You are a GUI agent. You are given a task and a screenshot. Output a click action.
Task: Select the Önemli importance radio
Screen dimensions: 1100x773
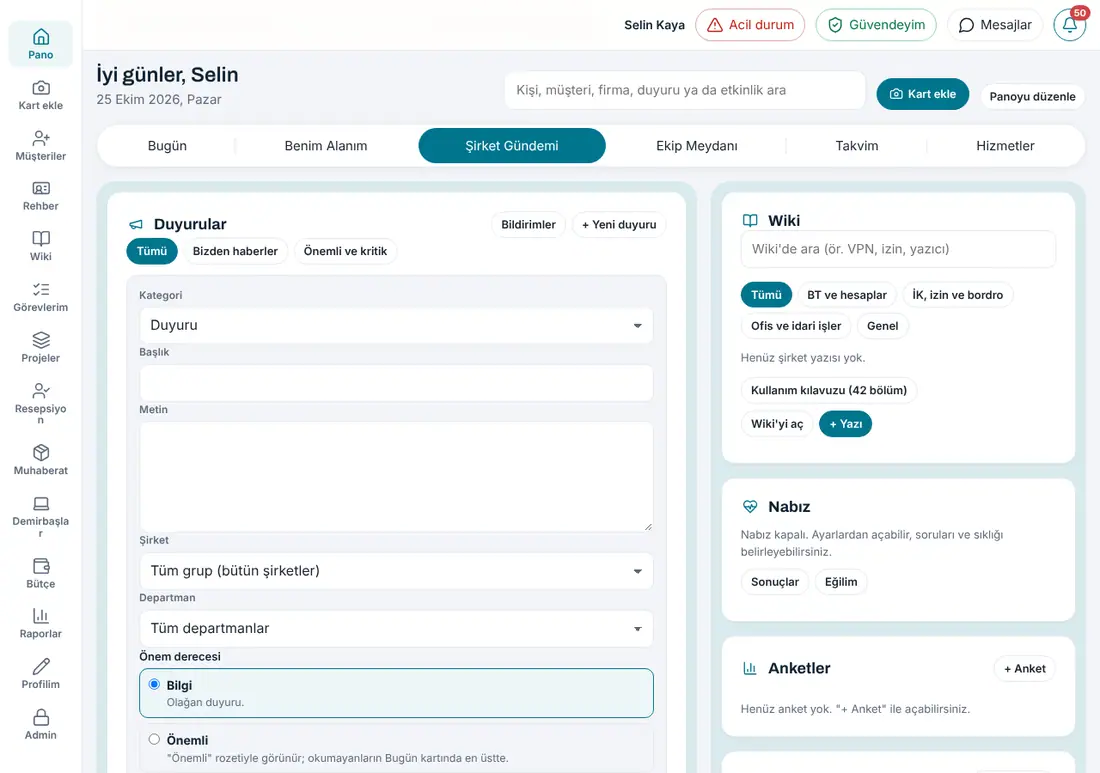click(x=154, y=739)
